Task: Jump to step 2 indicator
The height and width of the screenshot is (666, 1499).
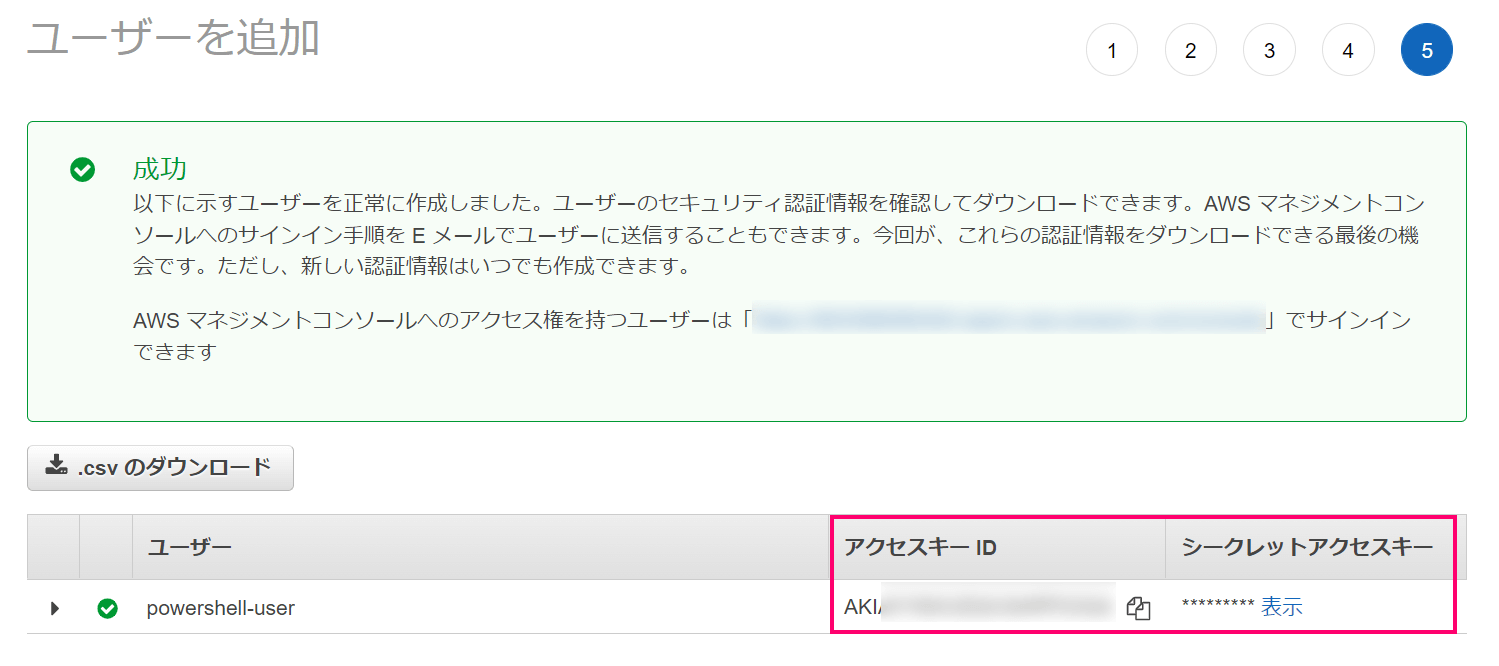Action: point(1190,51)
